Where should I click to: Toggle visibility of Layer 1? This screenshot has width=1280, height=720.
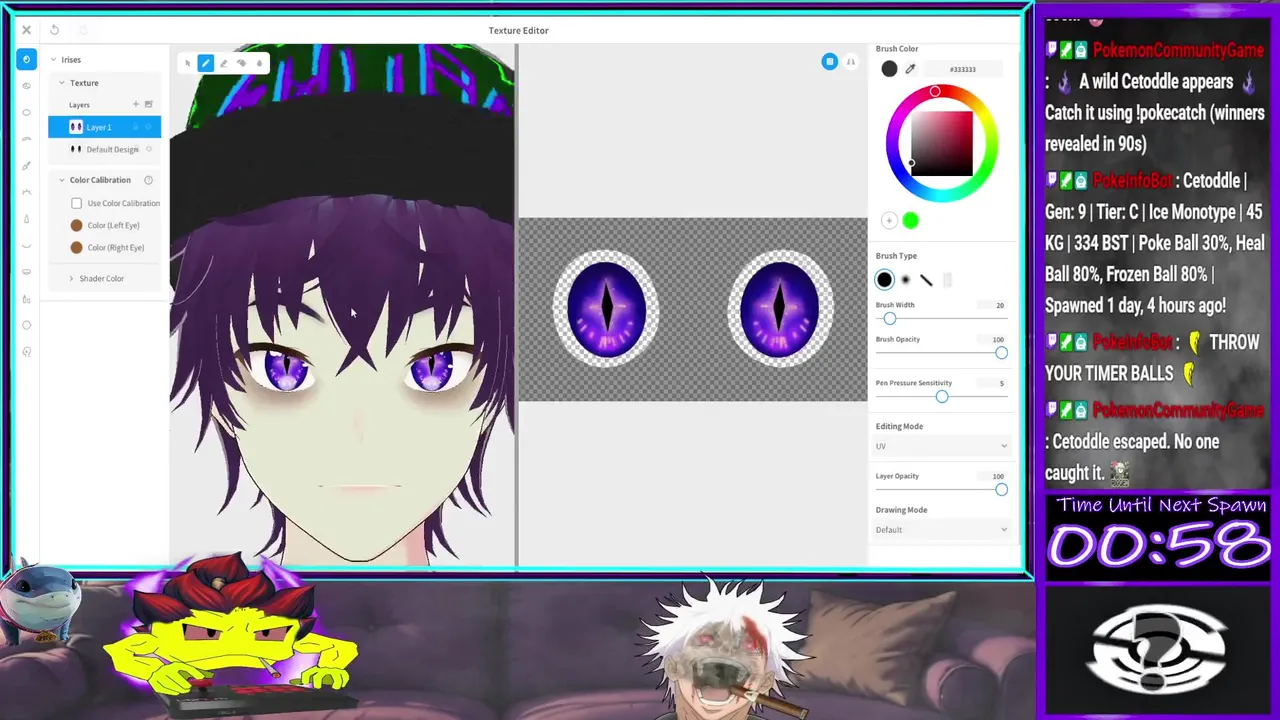[148, 127]
